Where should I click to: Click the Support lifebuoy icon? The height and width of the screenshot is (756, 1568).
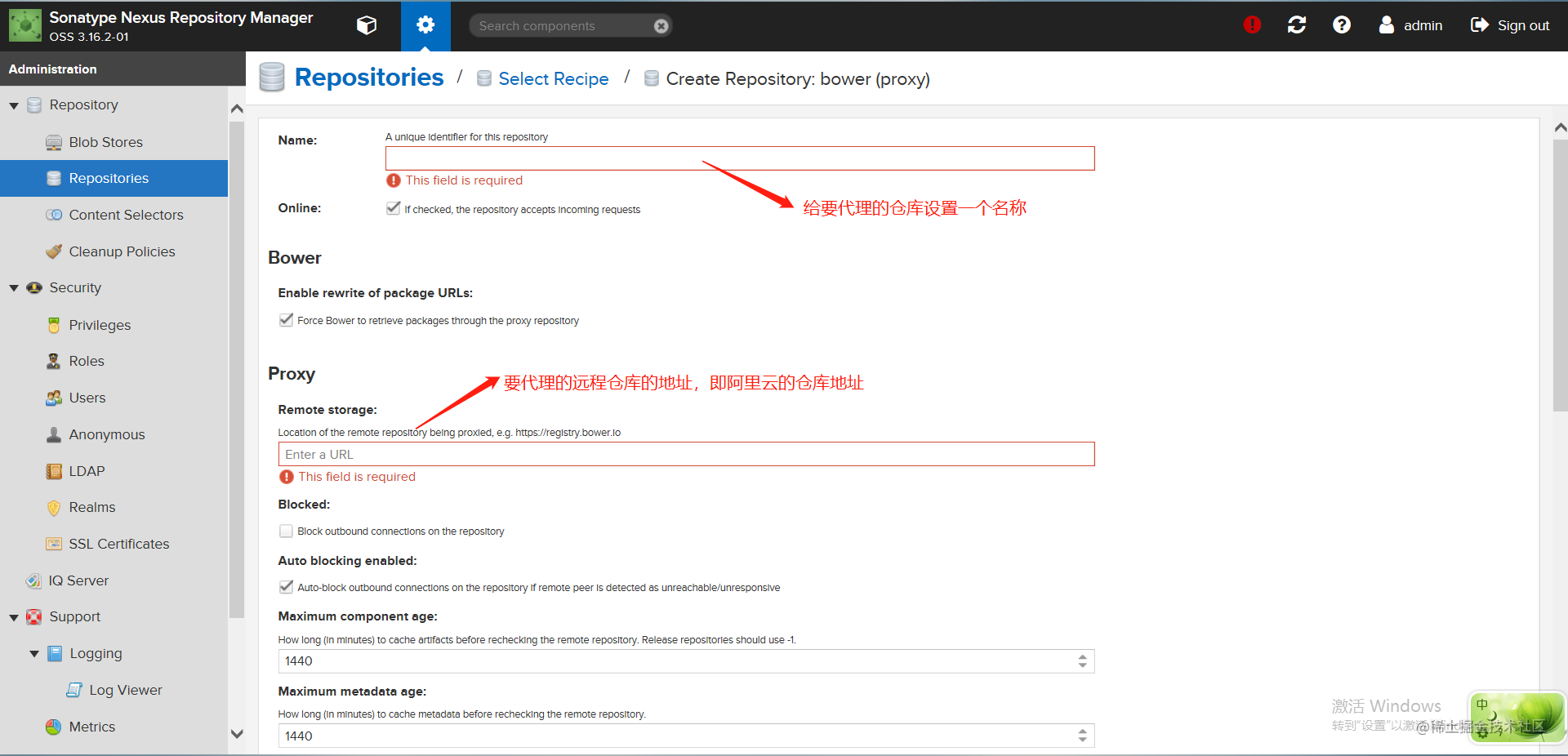click(x=34, y=616)
